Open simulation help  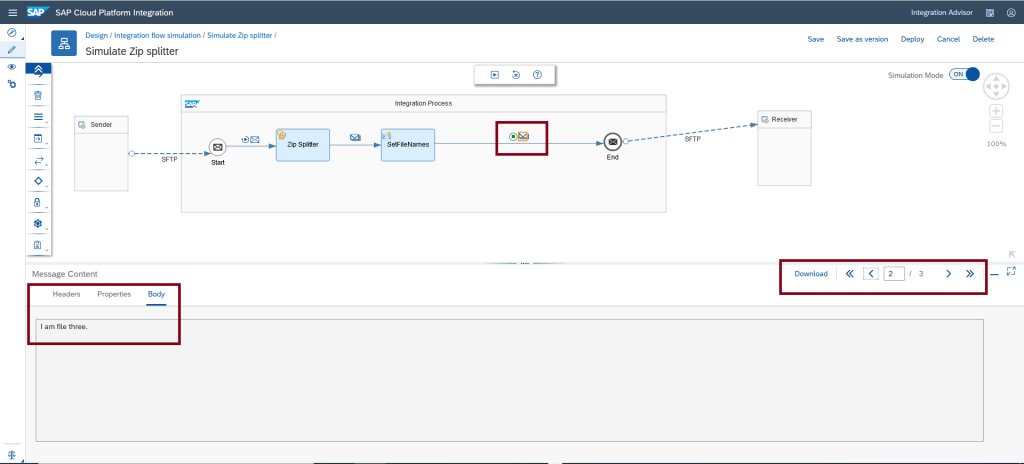(x=537, y=75)
